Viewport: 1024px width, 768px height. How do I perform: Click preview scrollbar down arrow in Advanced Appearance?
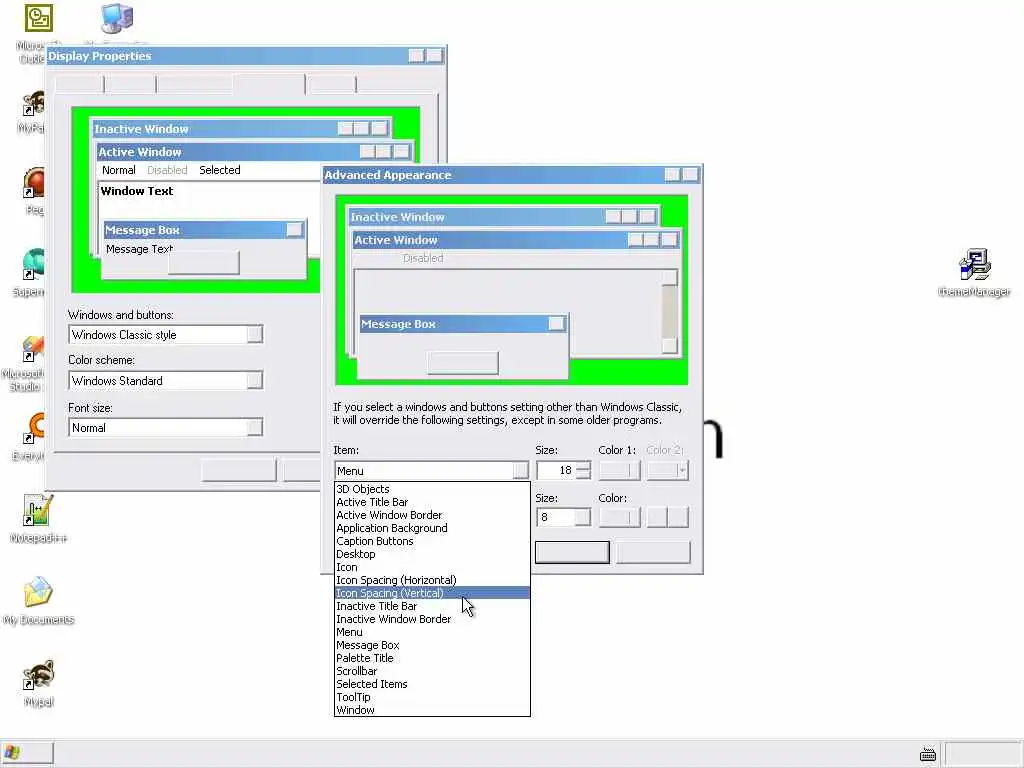point(669,345)
